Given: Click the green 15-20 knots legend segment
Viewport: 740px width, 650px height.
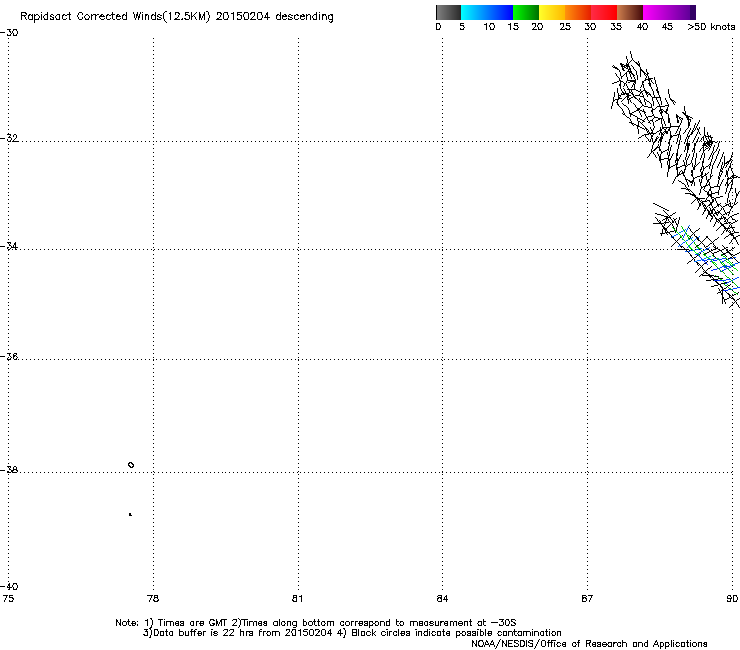Looking at the screenshot, I should pyautogui.click(x=525, y=12).
